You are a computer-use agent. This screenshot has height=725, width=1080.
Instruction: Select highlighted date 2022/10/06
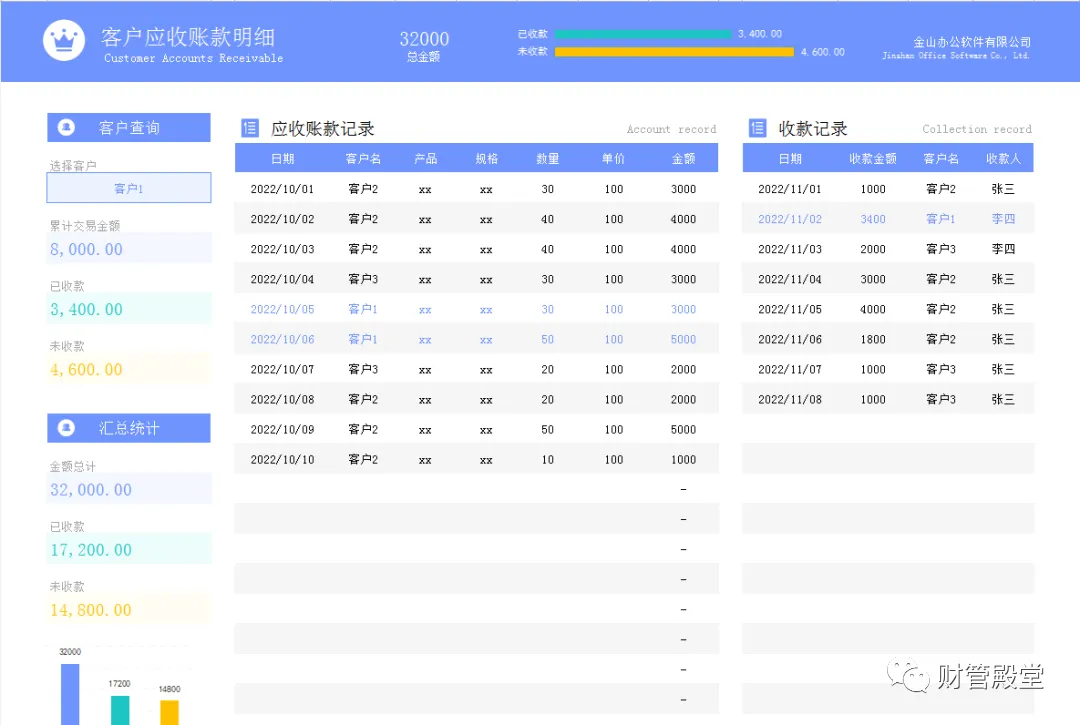coord(282,339)
